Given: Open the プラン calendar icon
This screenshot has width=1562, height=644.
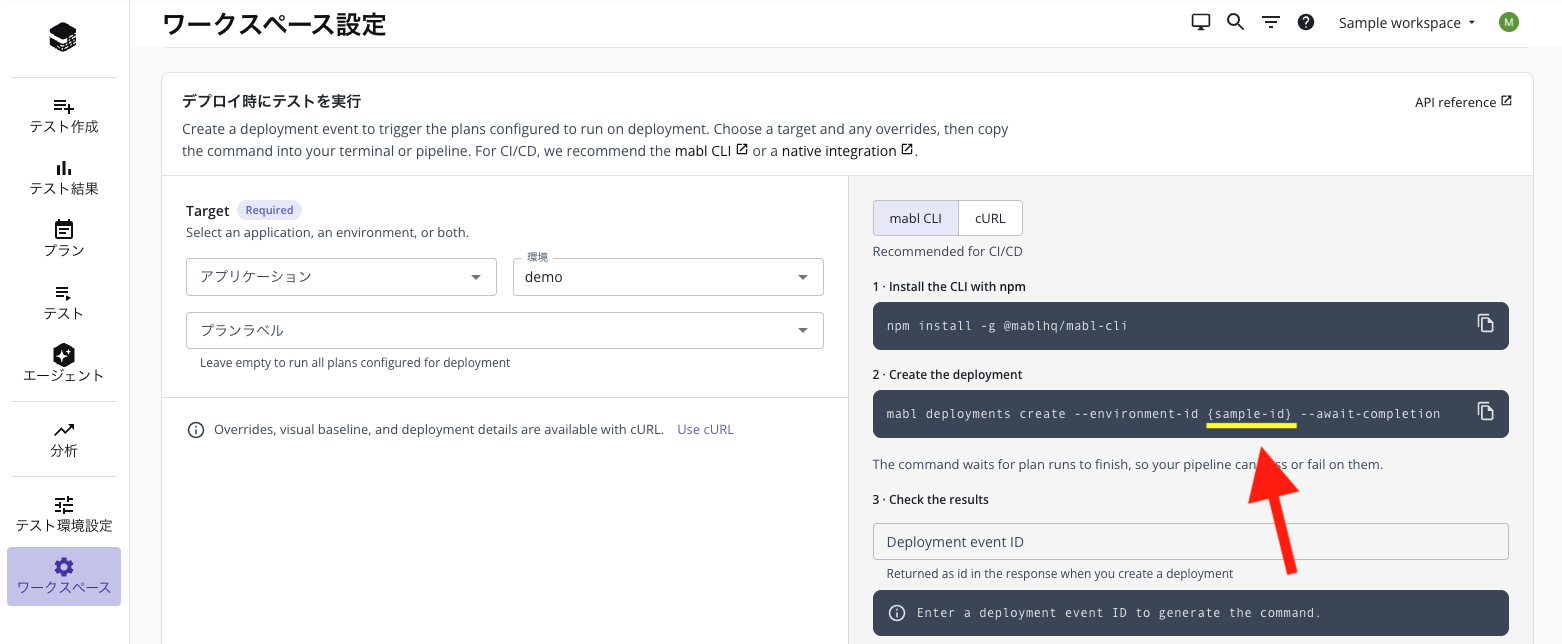Looking at the screenshot, I should coord(64,230).
